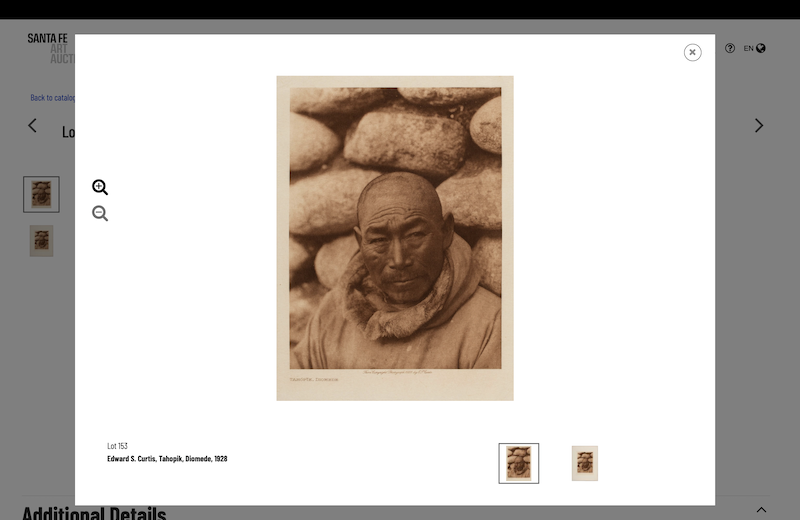Image resolution: width=800 pixels, height=520 pixels.
Task: Zoom out of the lot image
Action: point(100,213)
